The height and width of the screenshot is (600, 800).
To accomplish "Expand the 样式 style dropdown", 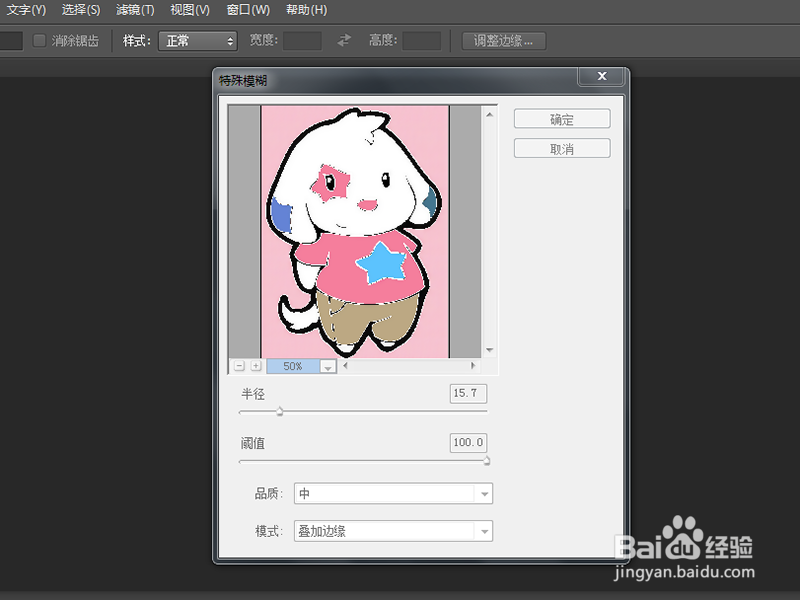I will click(x=198, y=41).
